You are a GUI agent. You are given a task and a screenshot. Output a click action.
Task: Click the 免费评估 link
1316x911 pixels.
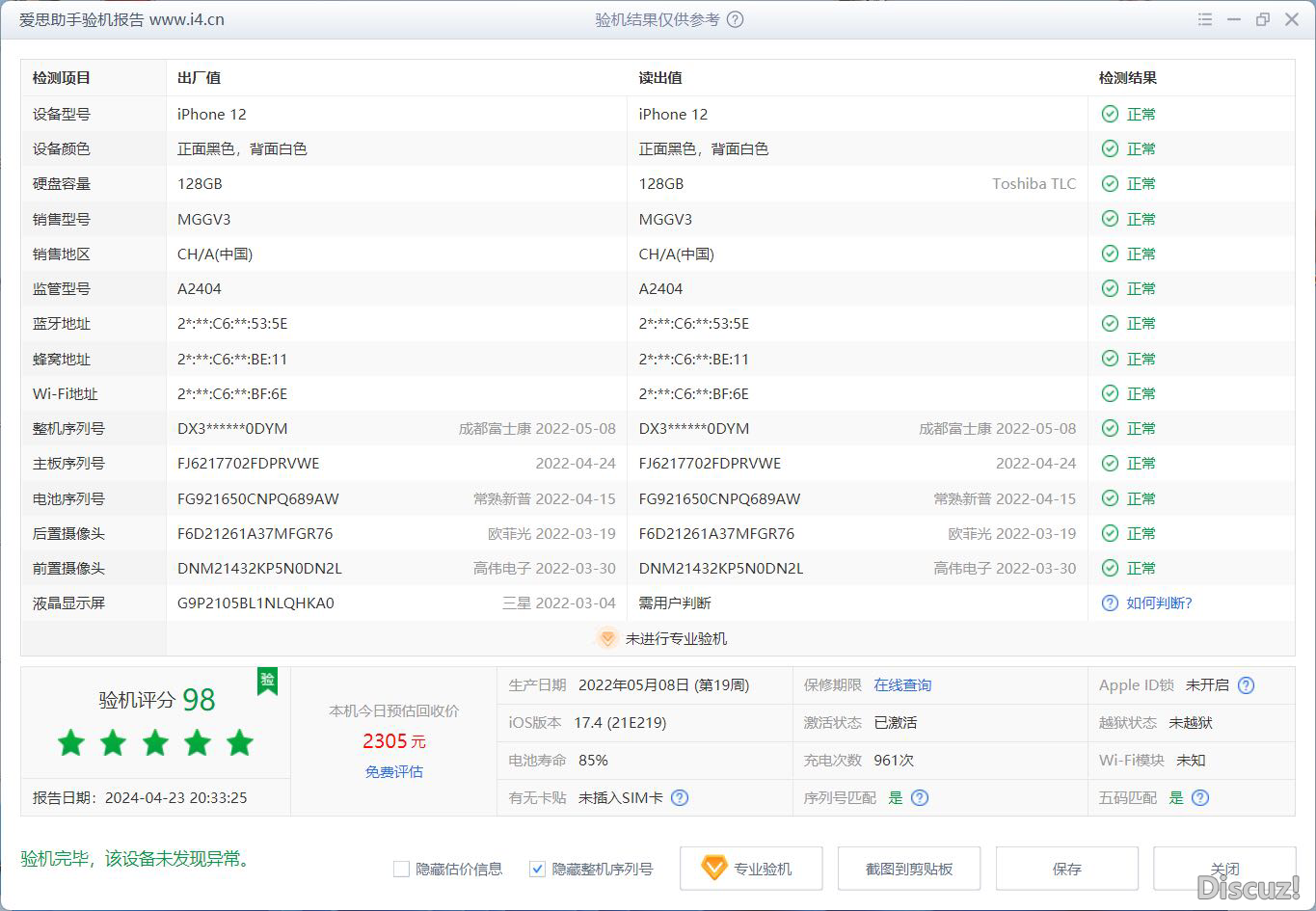click(393, 771)
